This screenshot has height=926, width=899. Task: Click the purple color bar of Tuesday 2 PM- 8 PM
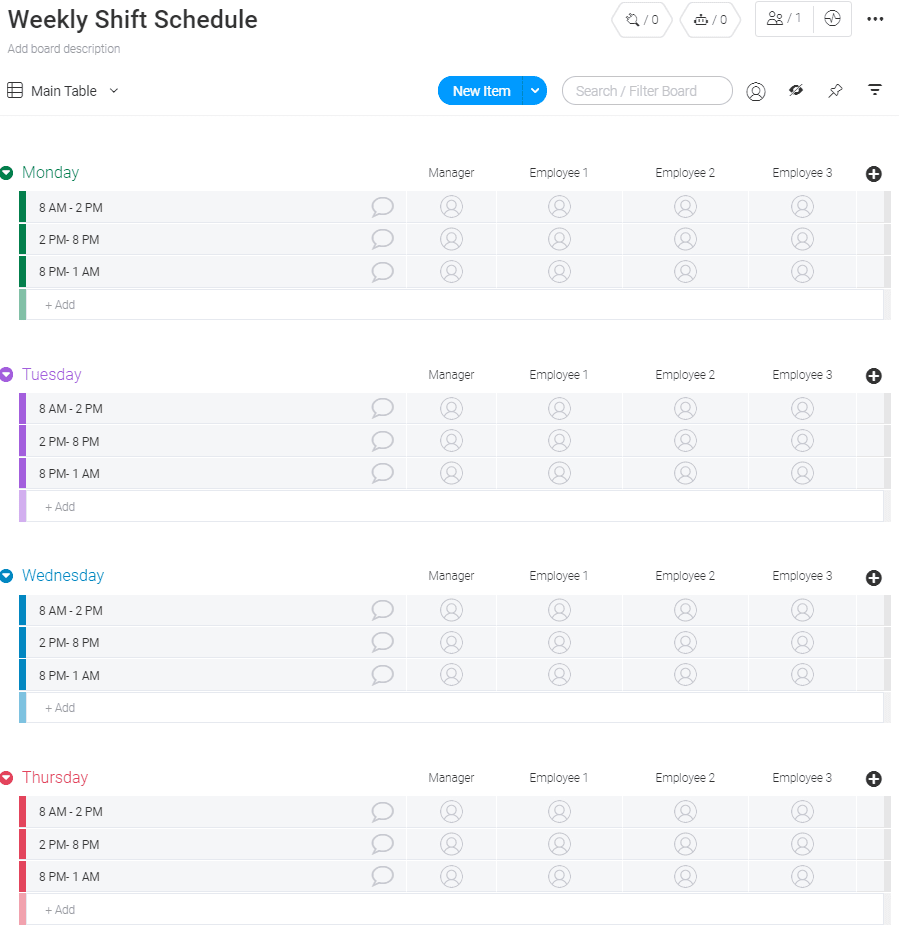point(22,441)
